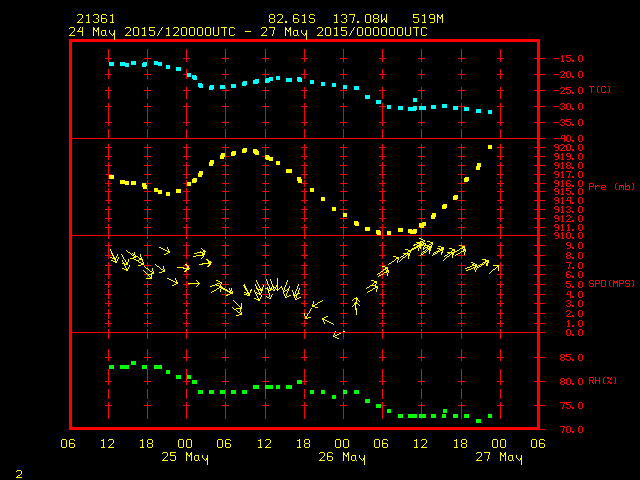Click the highest yellow pressure point near 920

(x=490, y=147)
